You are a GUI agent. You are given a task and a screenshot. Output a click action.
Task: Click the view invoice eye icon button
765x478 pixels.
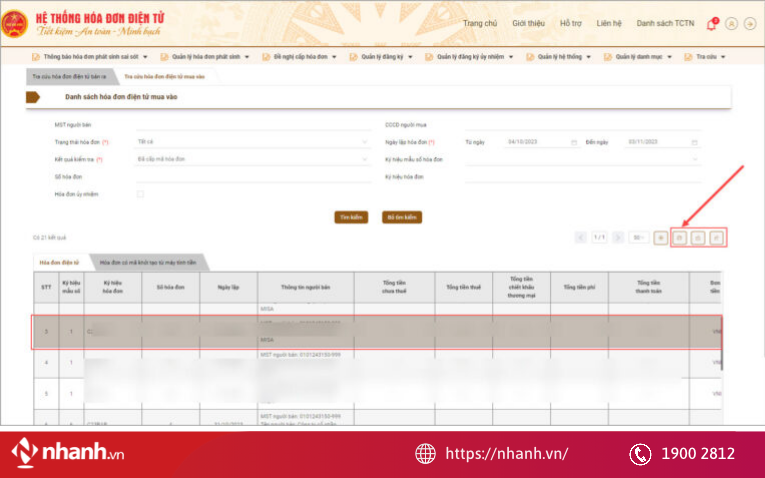click(661, 238)
